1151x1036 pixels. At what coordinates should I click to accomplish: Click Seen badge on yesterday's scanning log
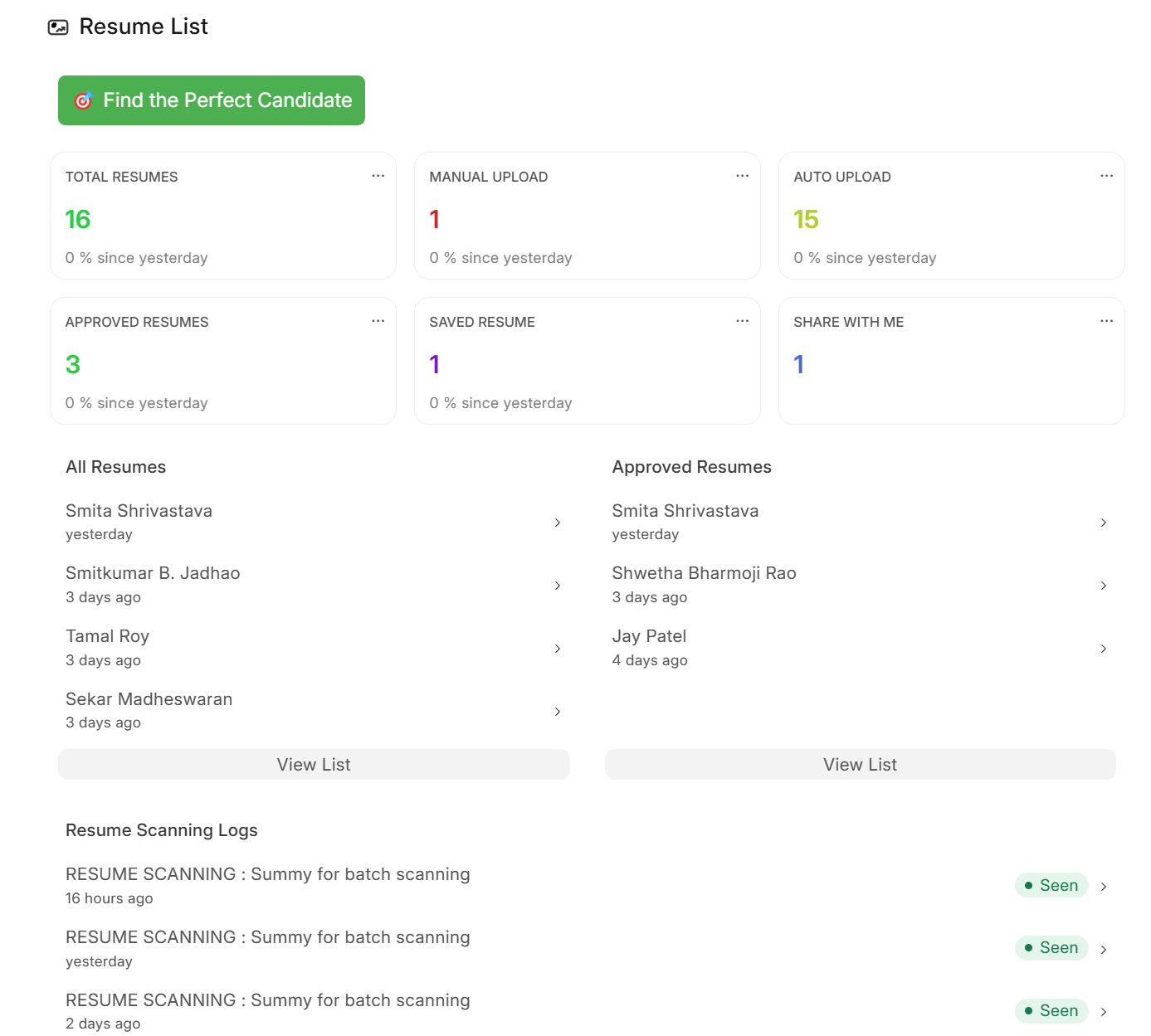click(1051, 947)
